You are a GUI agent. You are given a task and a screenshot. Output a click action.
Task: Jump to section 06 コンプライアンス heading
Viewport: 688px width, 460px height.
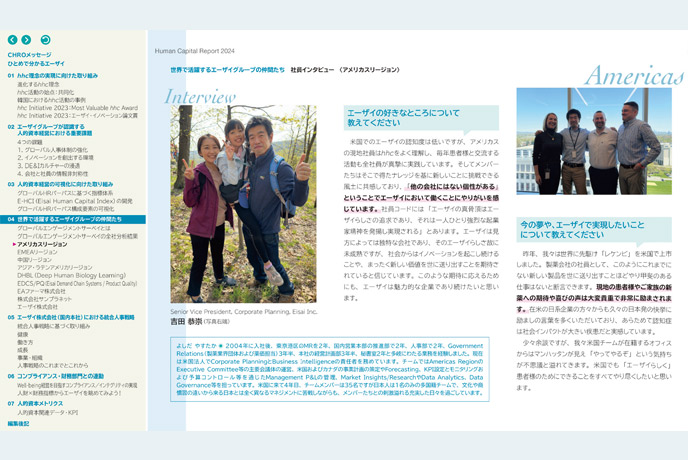pyautogui.click(x=56, y=376)
